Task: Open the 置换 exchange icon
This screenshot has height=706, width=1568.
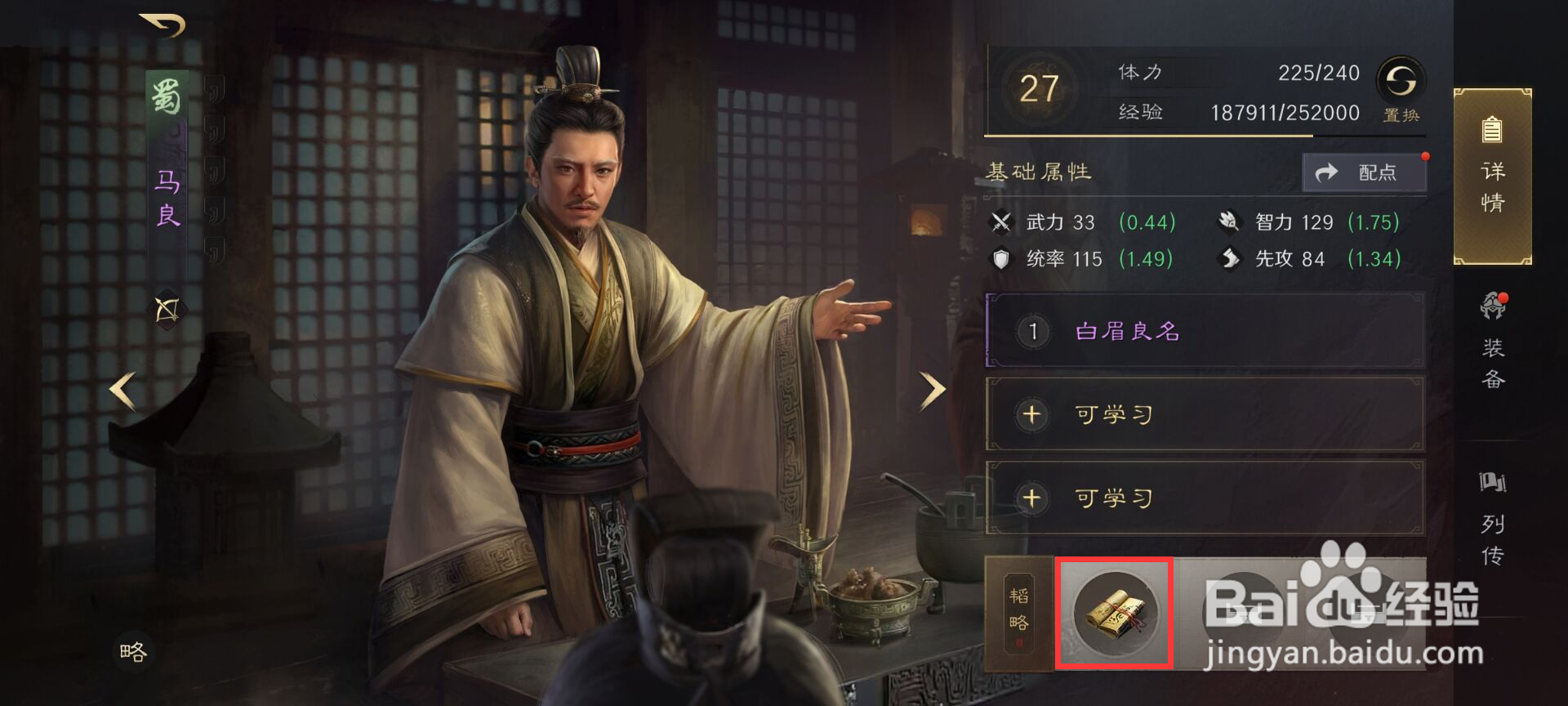Action: pos(1401,81)
